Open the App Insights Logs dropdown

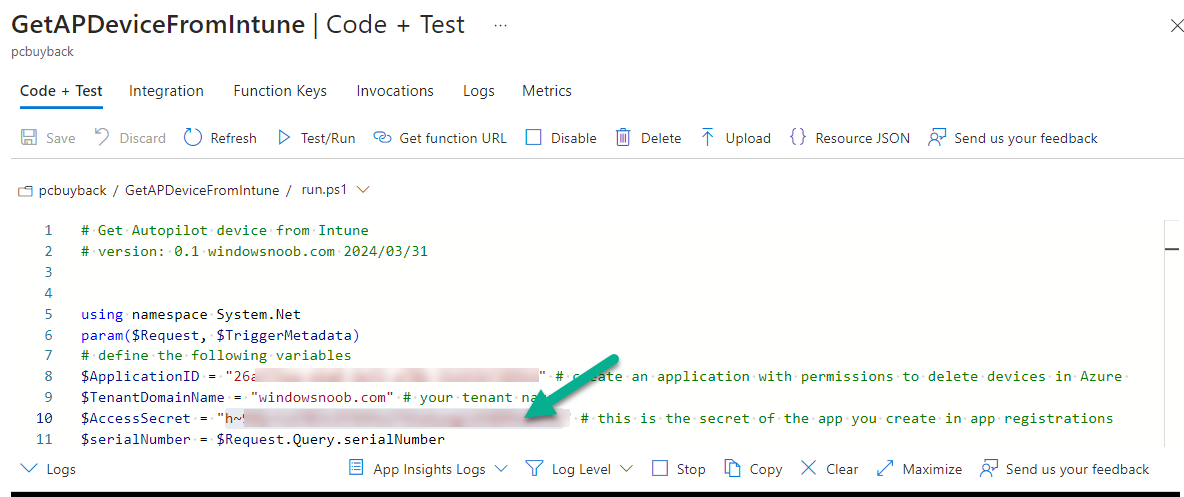tap(500, 469)
